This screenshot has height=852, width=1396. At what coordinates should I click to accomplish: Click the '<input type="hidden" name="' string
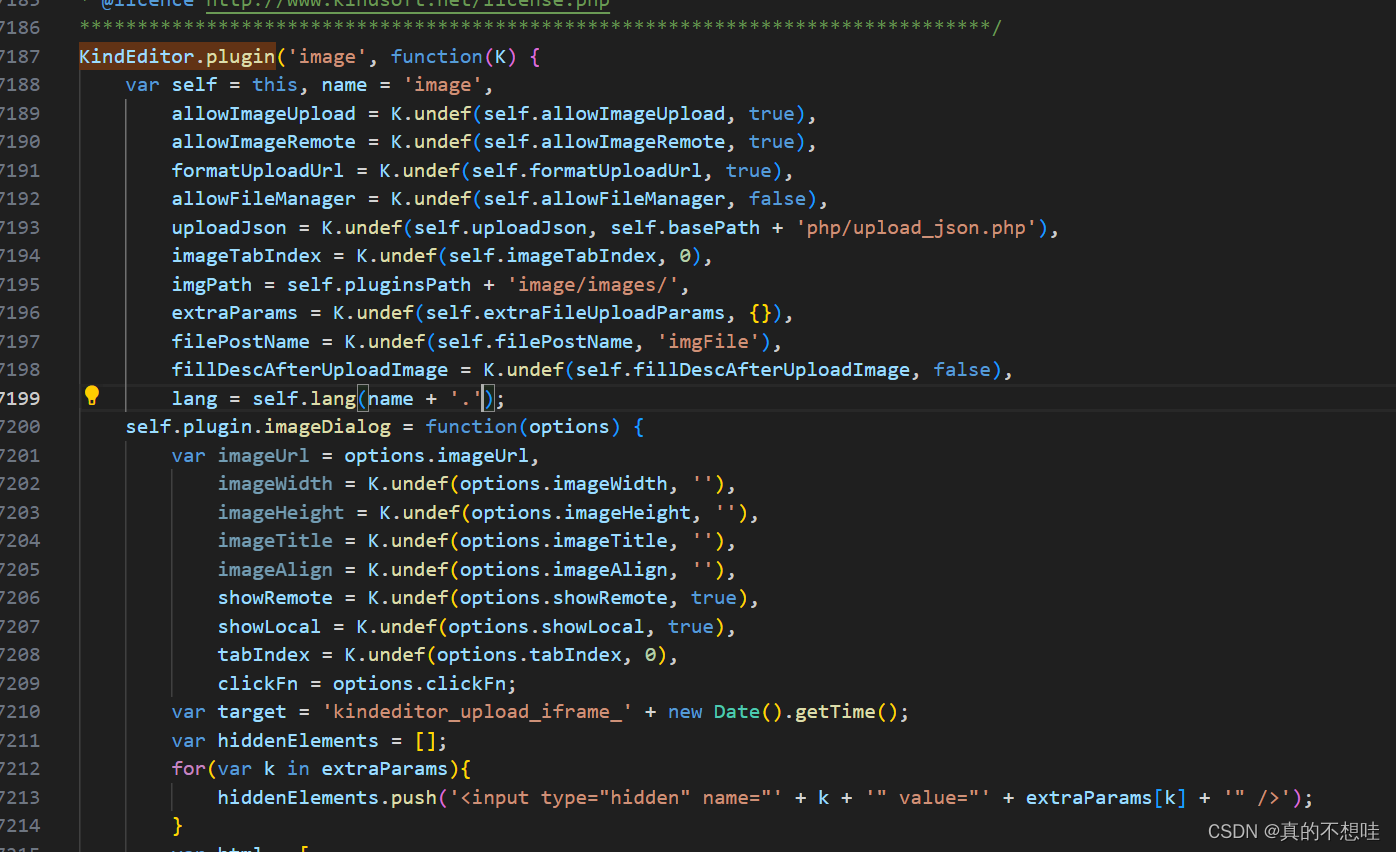pyautogui.click(x=615, y=797)
